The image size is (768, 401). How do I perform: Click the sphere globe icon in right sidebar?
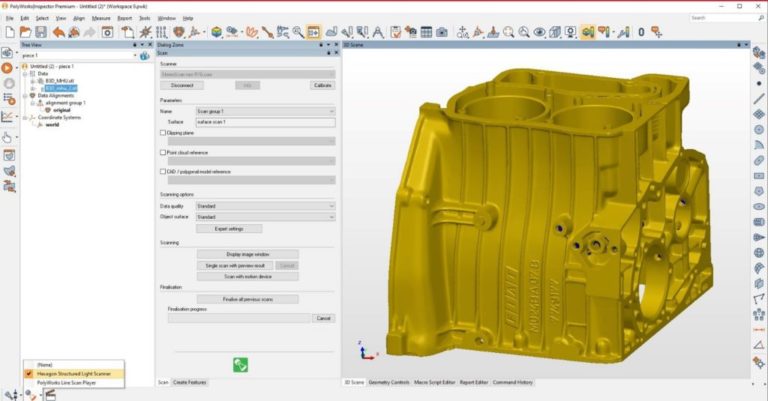point(759,253)
